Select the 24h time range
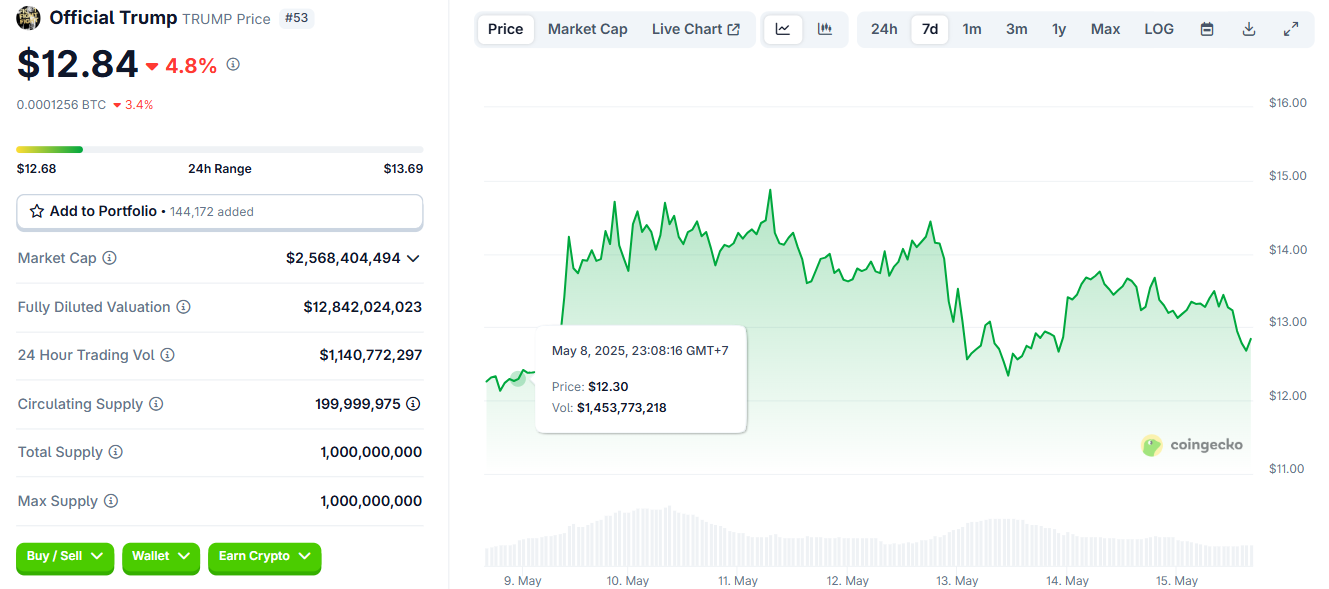 [x=884, y=29]
